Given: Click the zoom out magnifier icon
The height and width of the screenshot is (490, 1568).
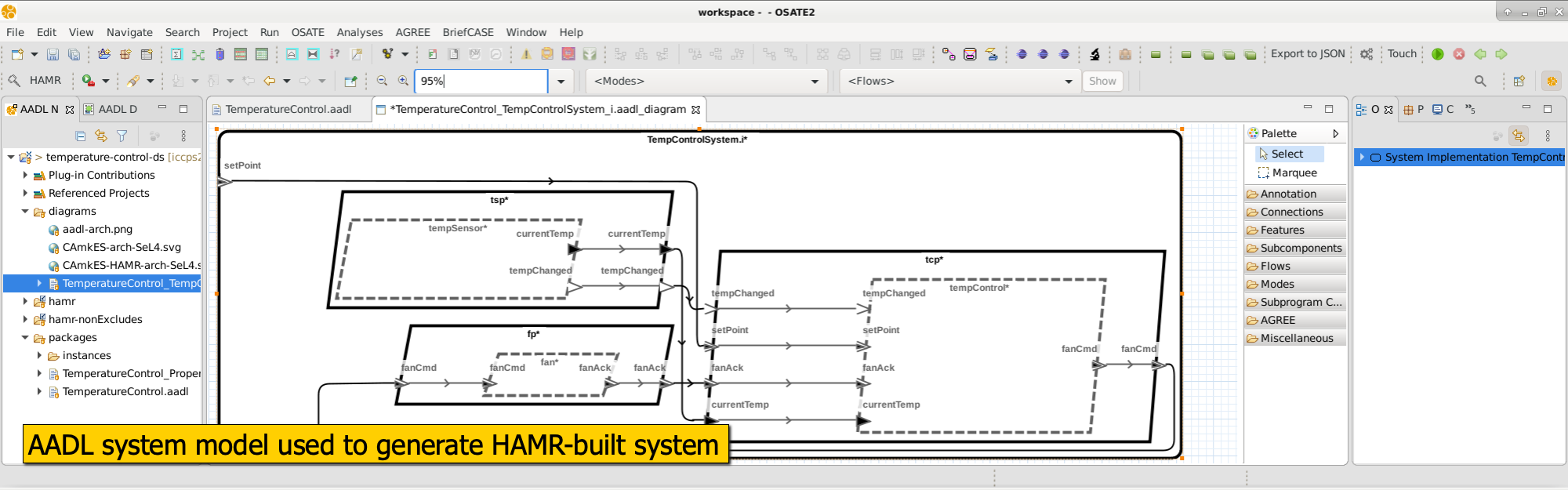Looking at the screenshot, I should click(382, 81).
